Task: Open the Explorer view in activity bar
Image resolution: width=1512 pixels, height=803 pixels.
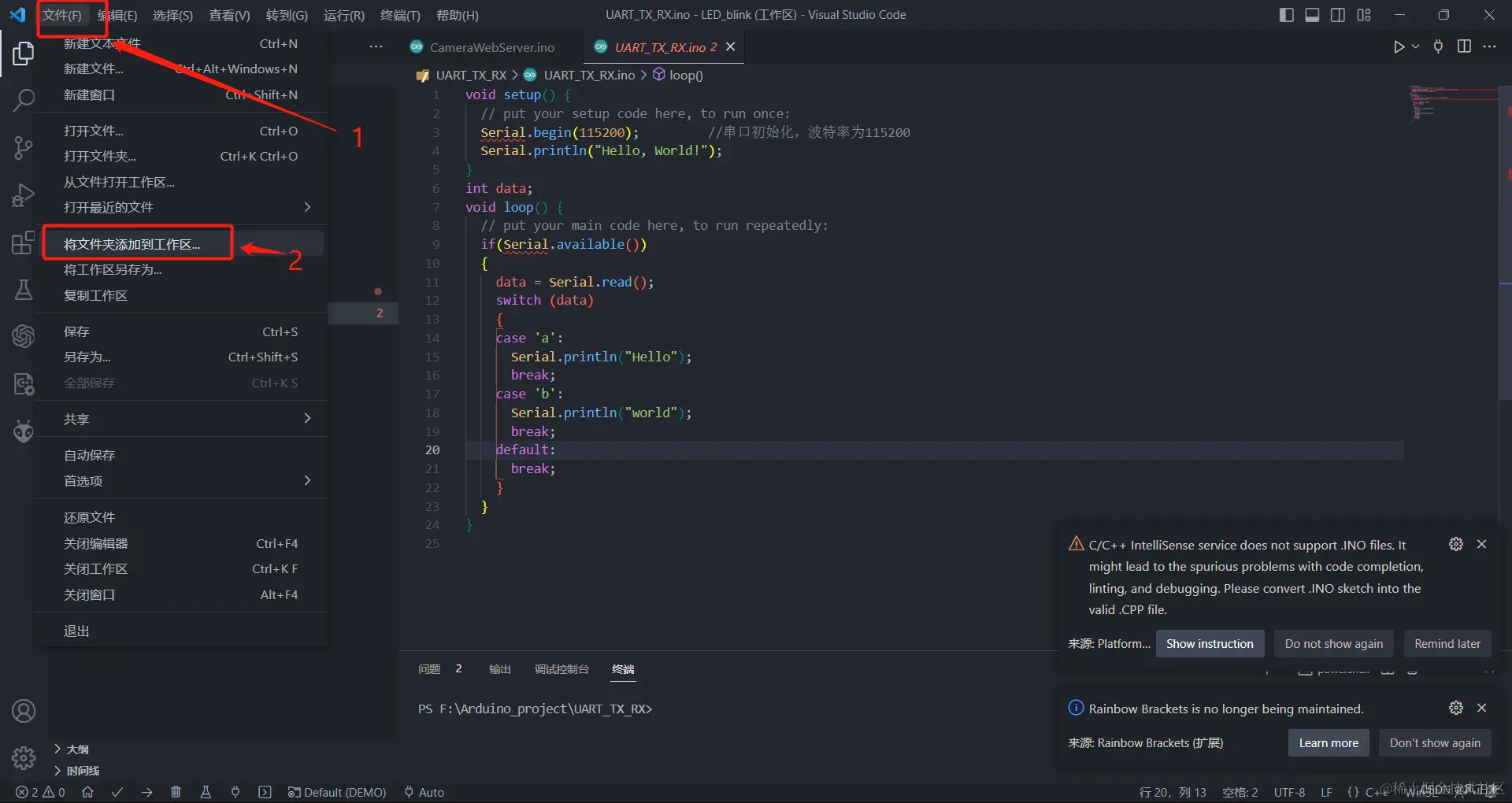Action: (x=24, y=54)
